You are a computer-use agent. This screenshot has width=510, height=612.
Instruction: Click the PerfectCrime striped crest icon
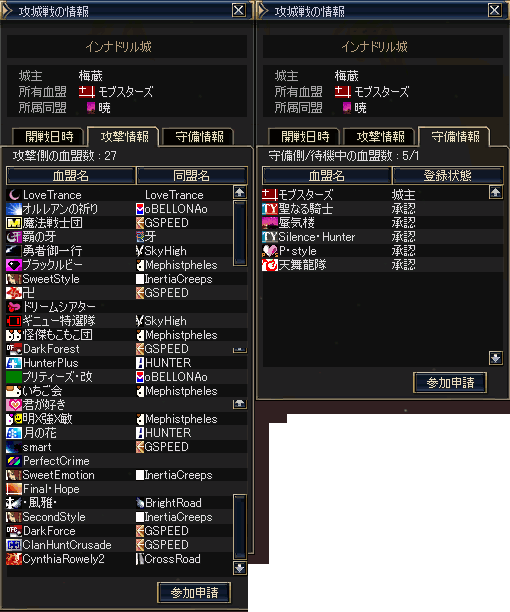[x=14, y=461]
